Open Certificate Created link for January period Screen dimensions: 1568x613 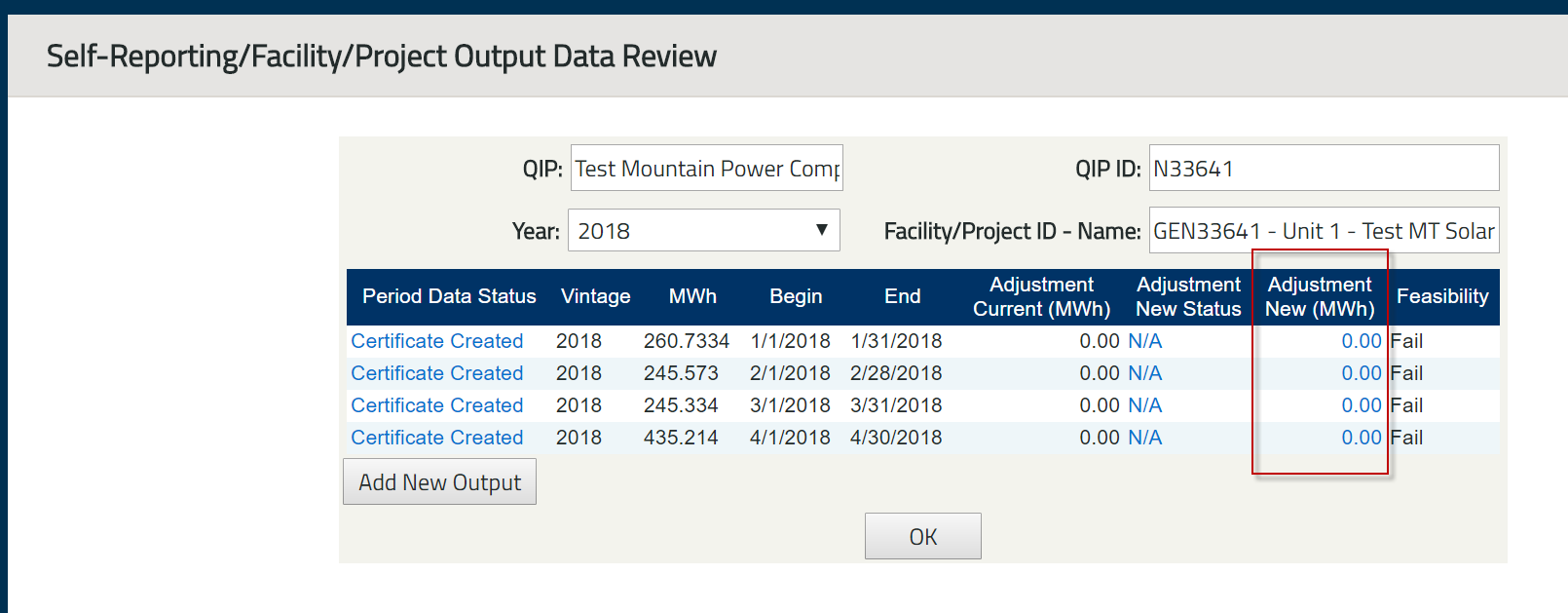point(437,341)
